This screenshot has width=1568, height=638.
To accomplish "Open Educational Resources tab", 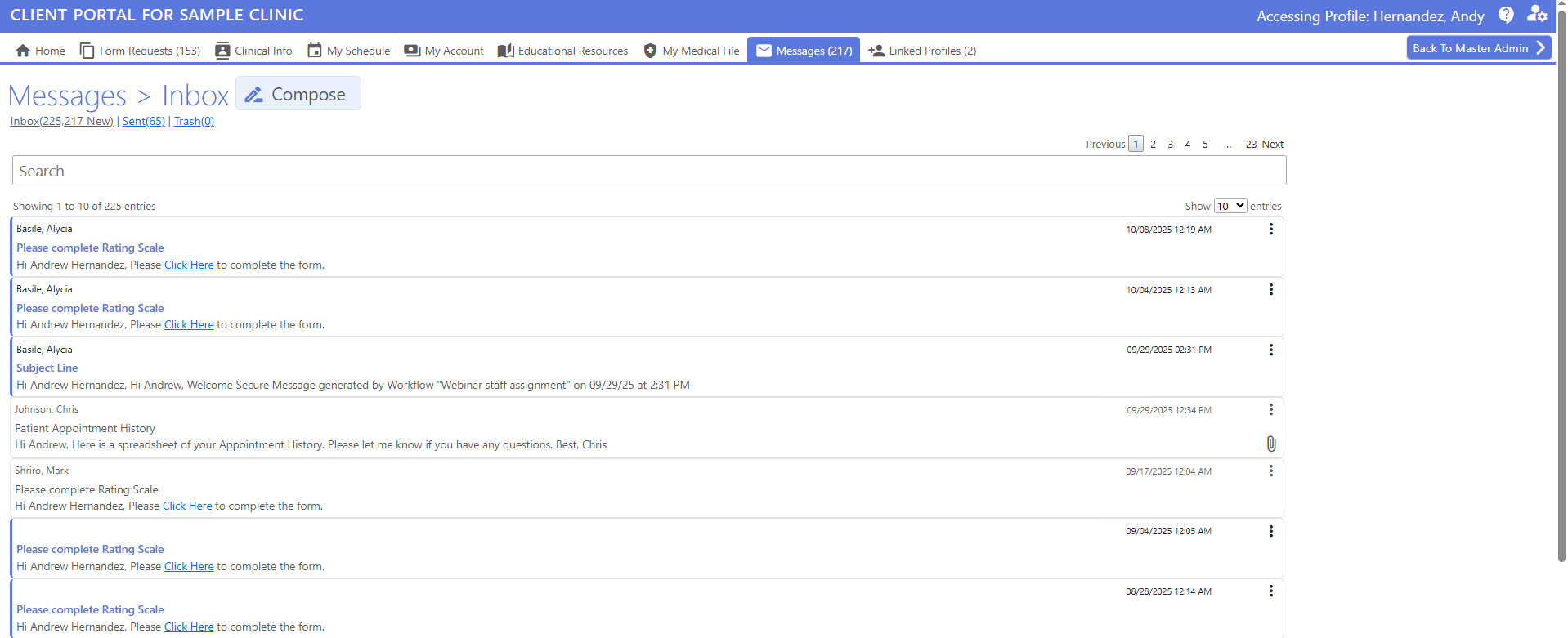I will [562, 51].
